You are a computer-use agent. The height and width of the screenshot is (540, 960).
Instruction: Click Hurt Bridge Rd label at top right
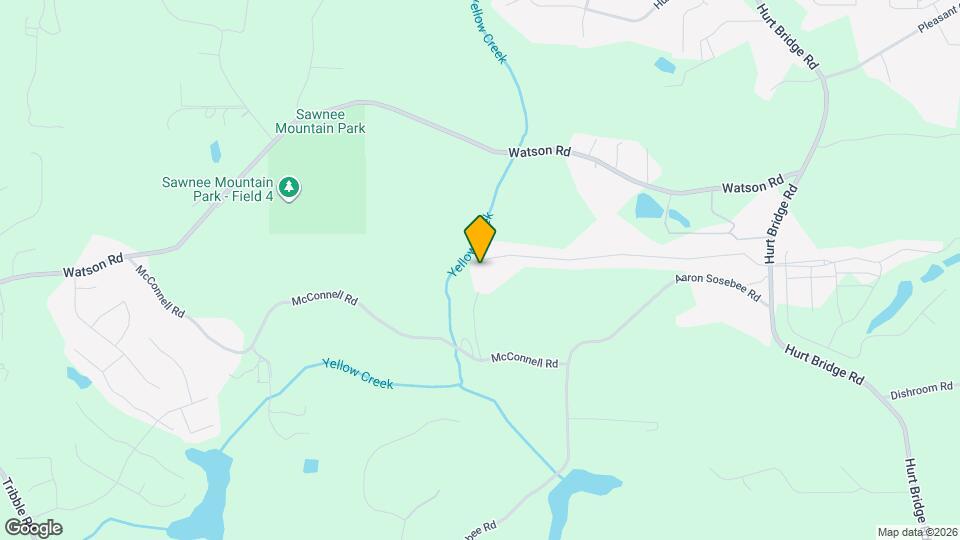788,36
